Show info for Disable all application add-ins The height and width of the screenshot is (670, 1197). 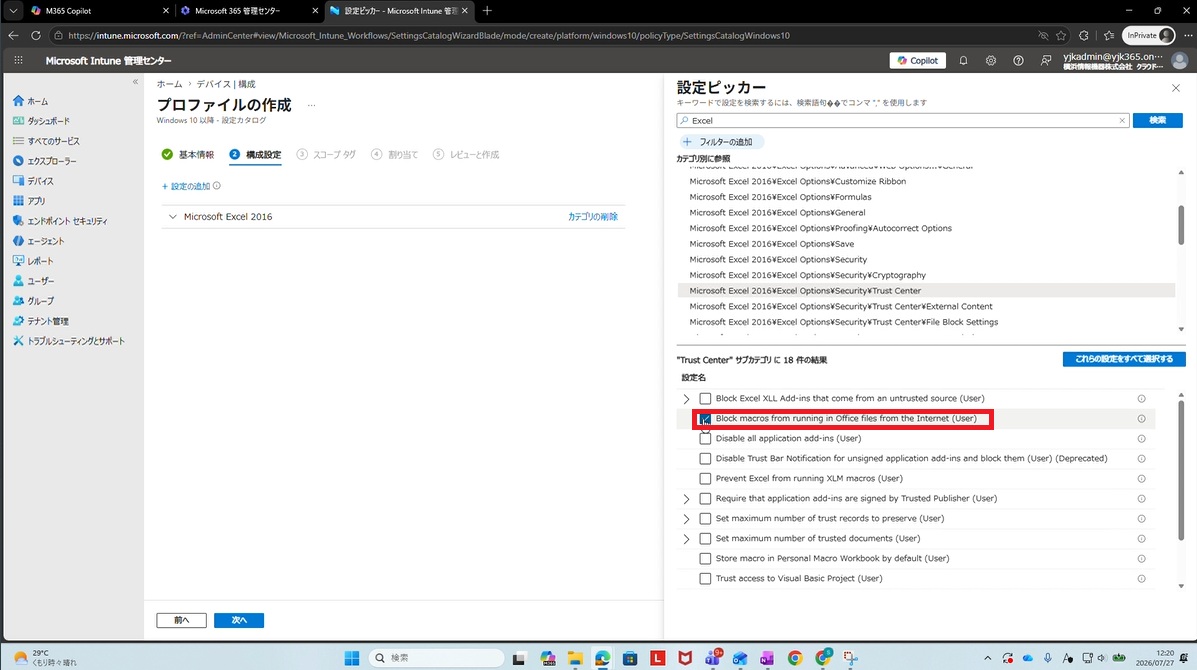tap(1141, 439)
